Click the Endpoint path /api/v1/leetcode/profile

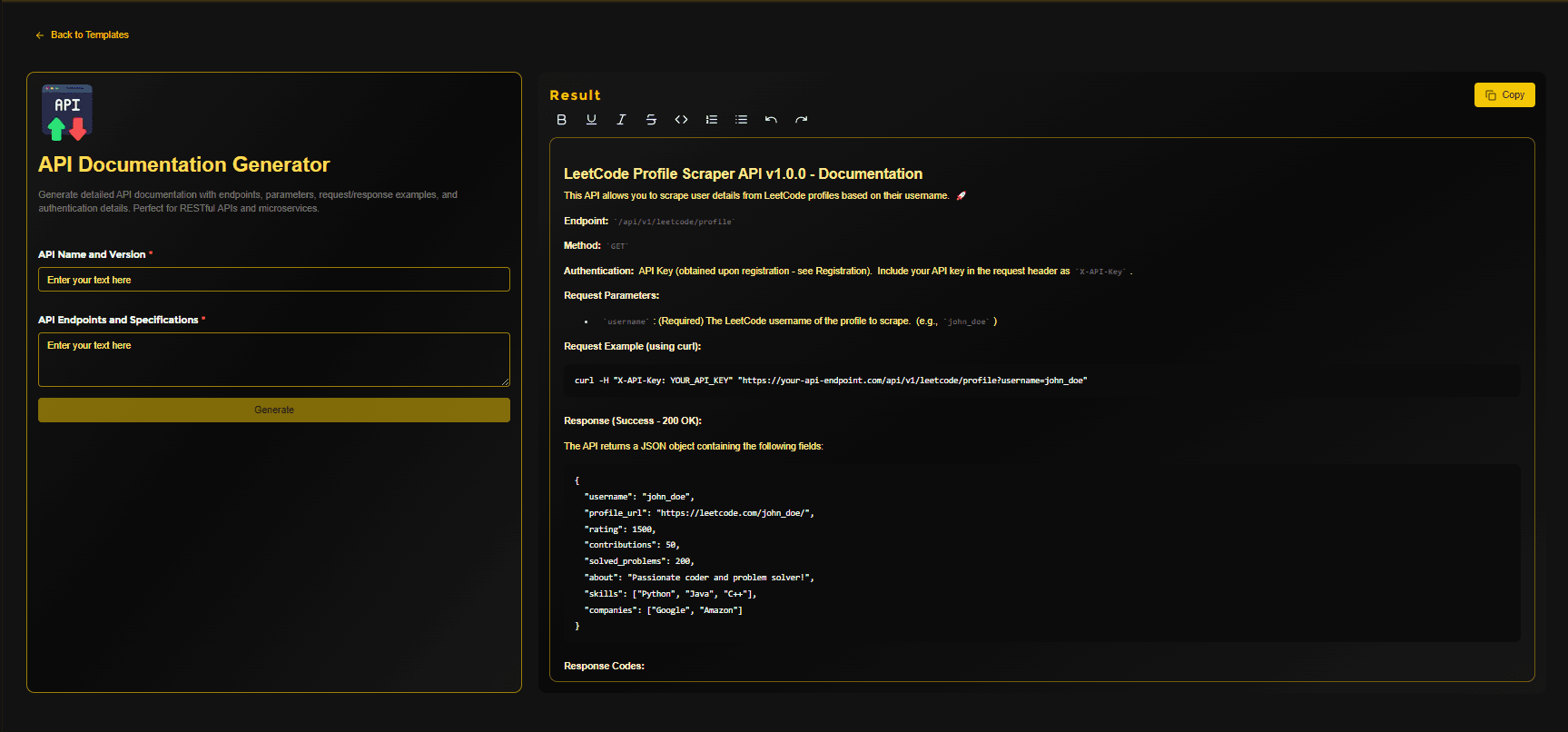(x=675, y=222)
